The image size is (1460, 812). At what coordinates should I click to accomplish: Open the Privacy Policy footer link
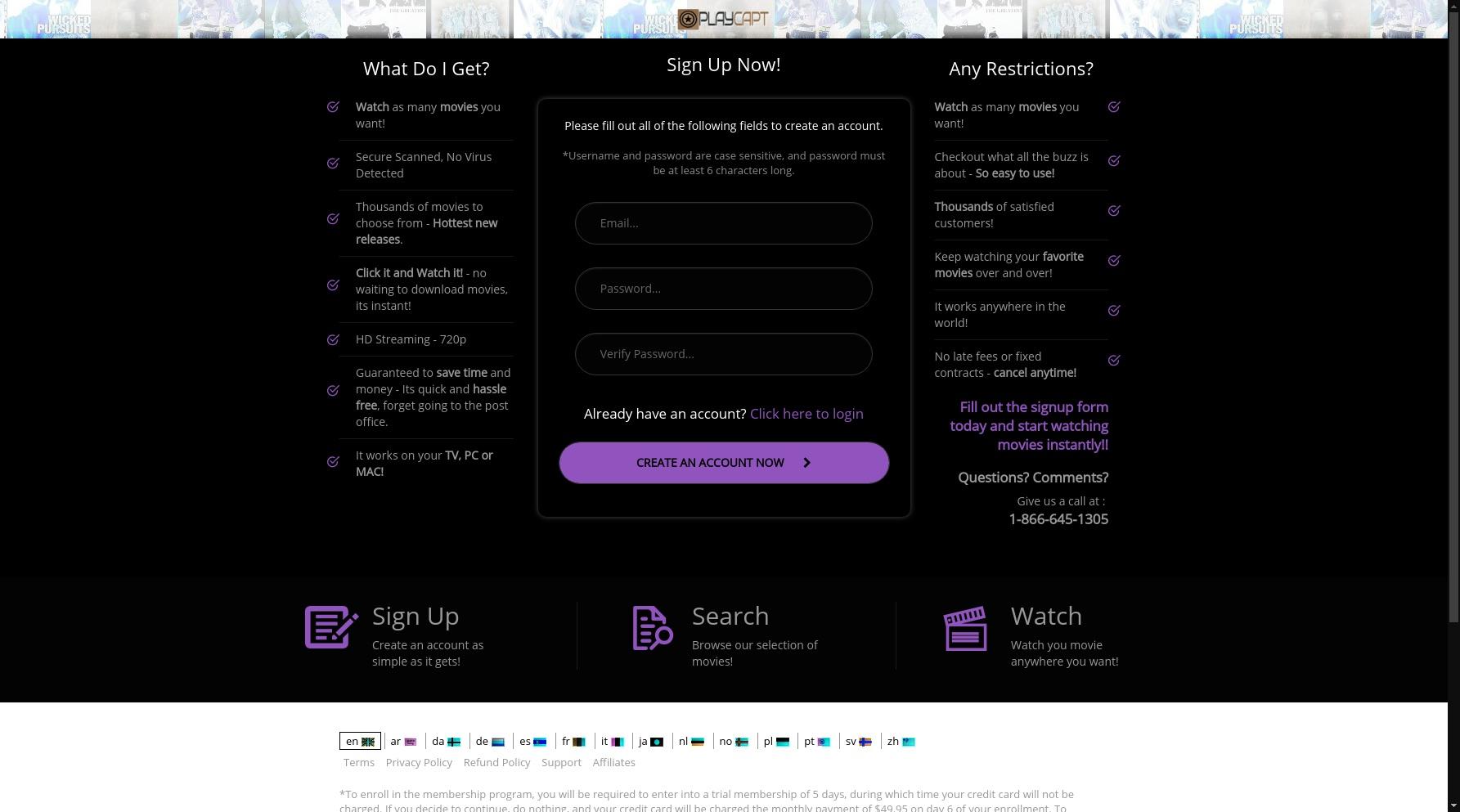[x=419, y=762]
